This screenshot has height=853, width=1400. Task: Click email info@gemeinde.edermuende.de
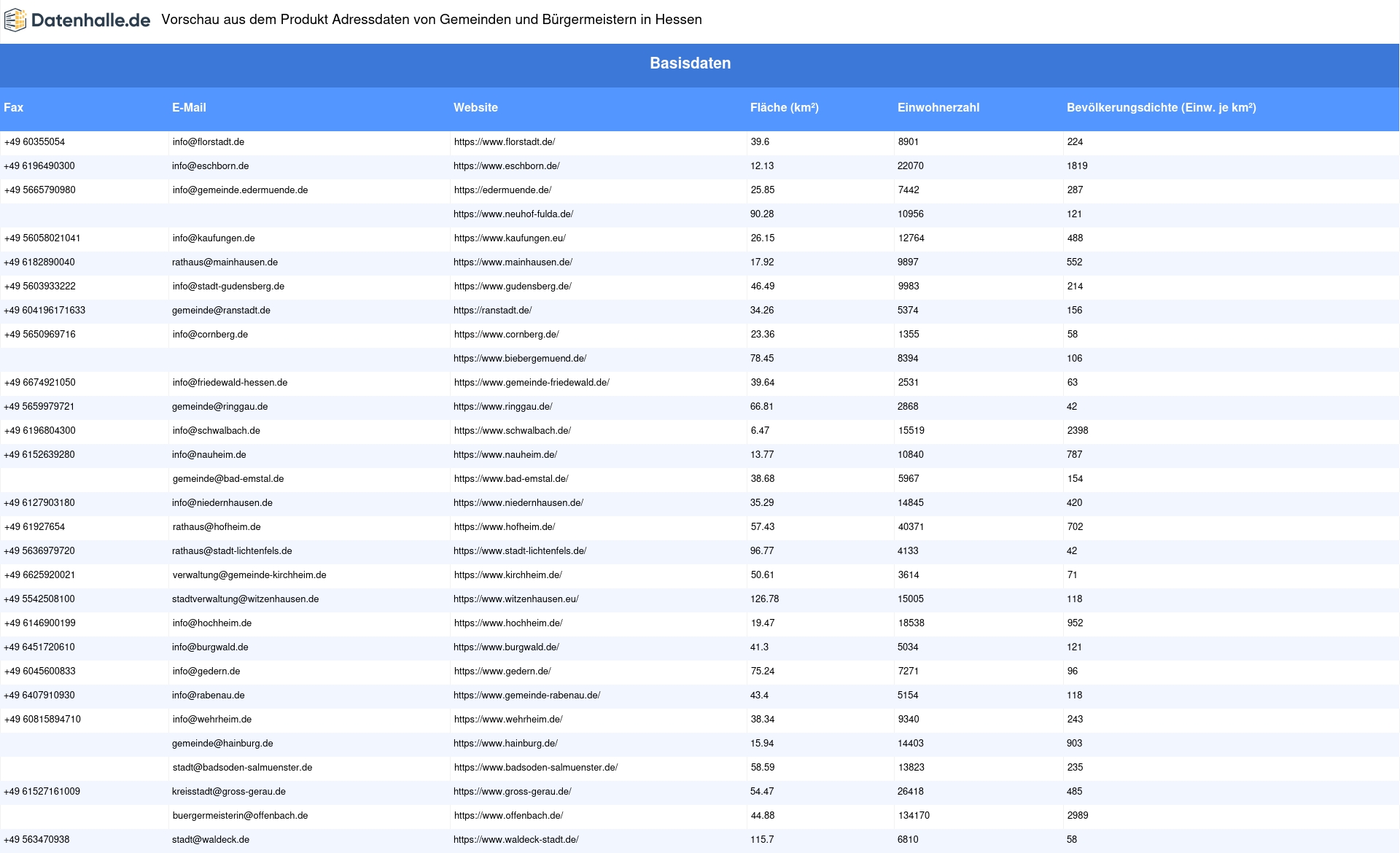click(241, 190)
